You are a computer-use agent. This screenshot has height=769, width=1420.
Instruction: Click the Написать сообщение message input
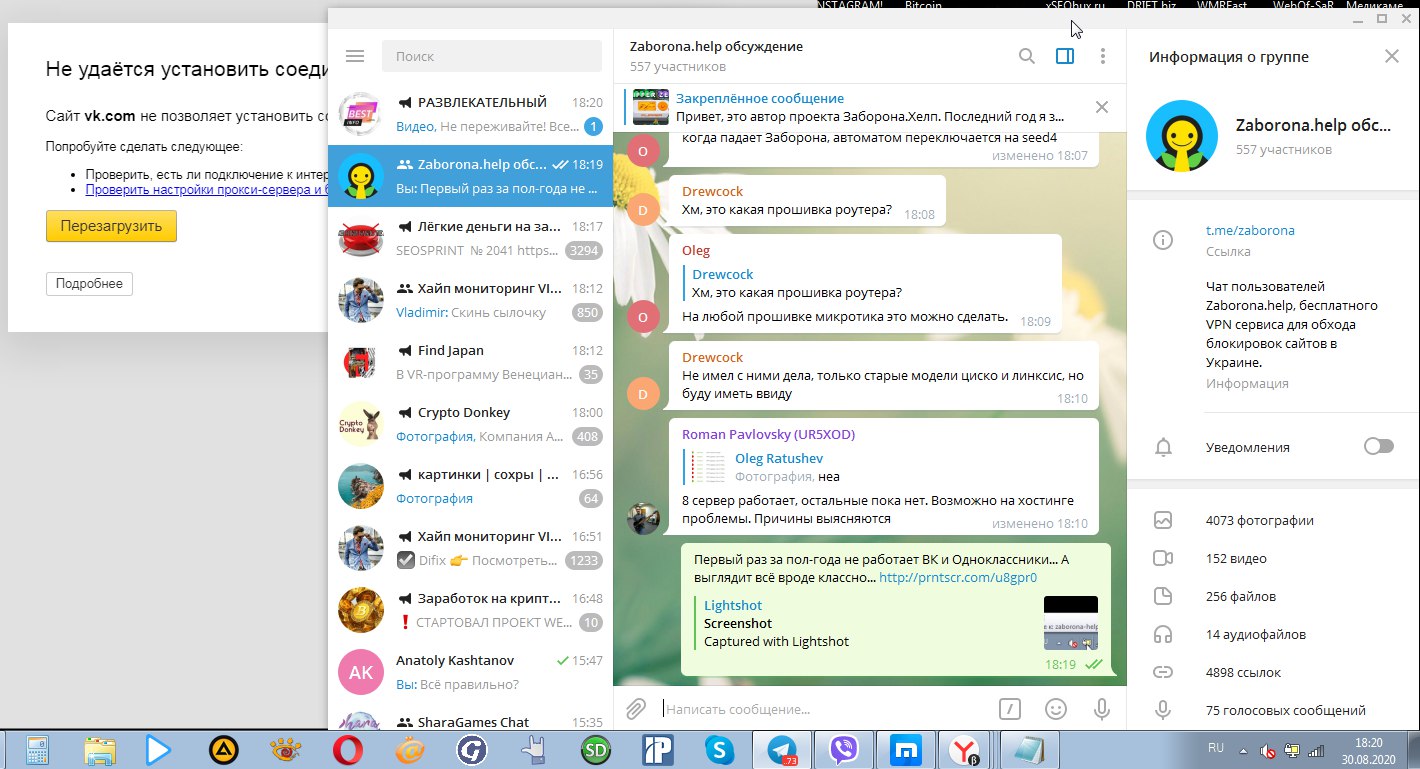(x=825, y=709)
